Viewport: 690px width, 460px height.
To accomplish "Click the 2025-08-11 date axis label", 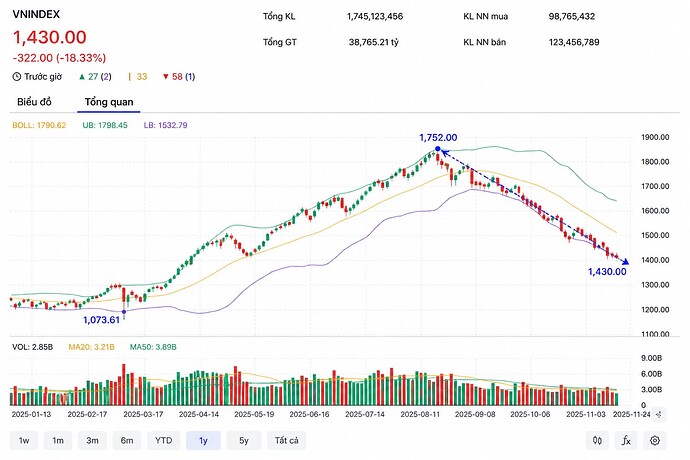I will click(x=420, y=414).
